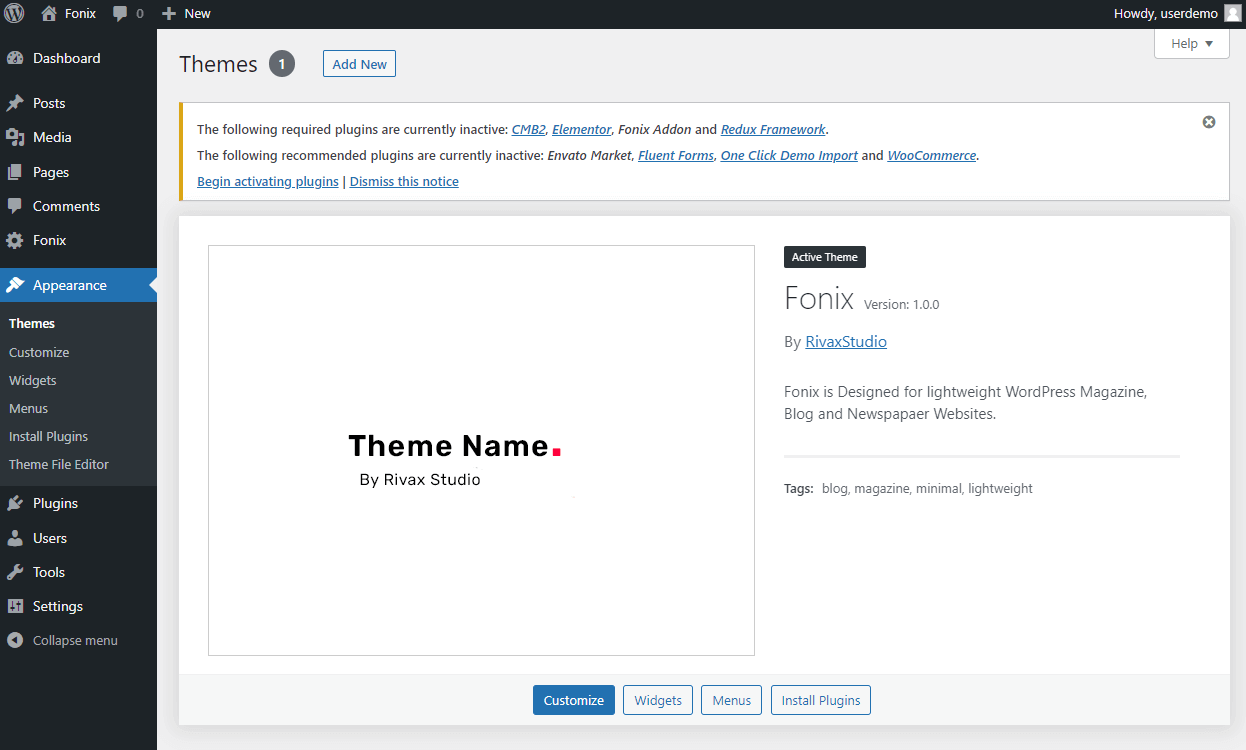The image size is (1246, 750).
Task: Open the Fonix gear icon in sidebar
Action: click(15, 240)
